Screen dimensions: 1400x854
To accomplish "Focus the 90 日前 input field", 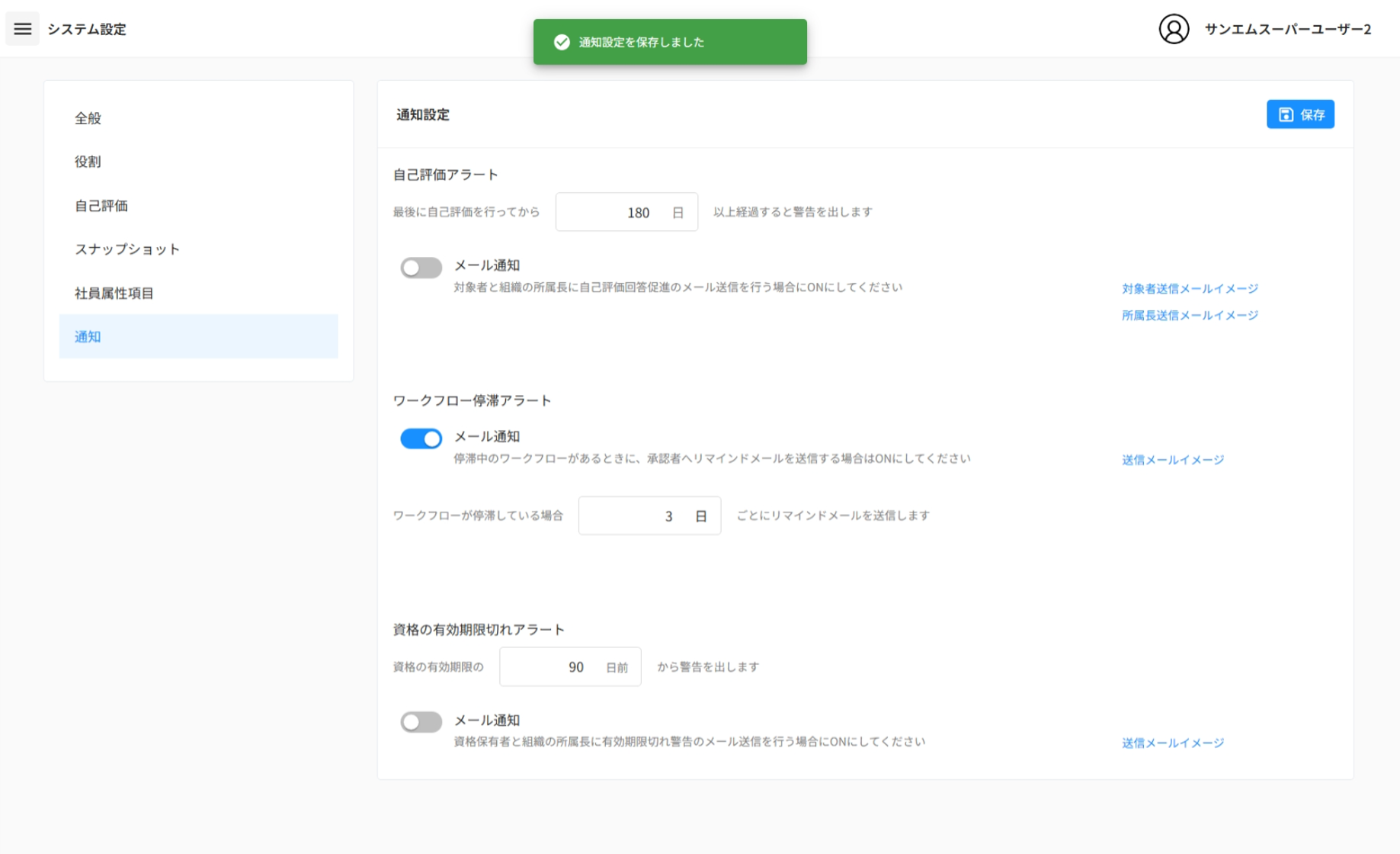I will [x=570, y=667].
